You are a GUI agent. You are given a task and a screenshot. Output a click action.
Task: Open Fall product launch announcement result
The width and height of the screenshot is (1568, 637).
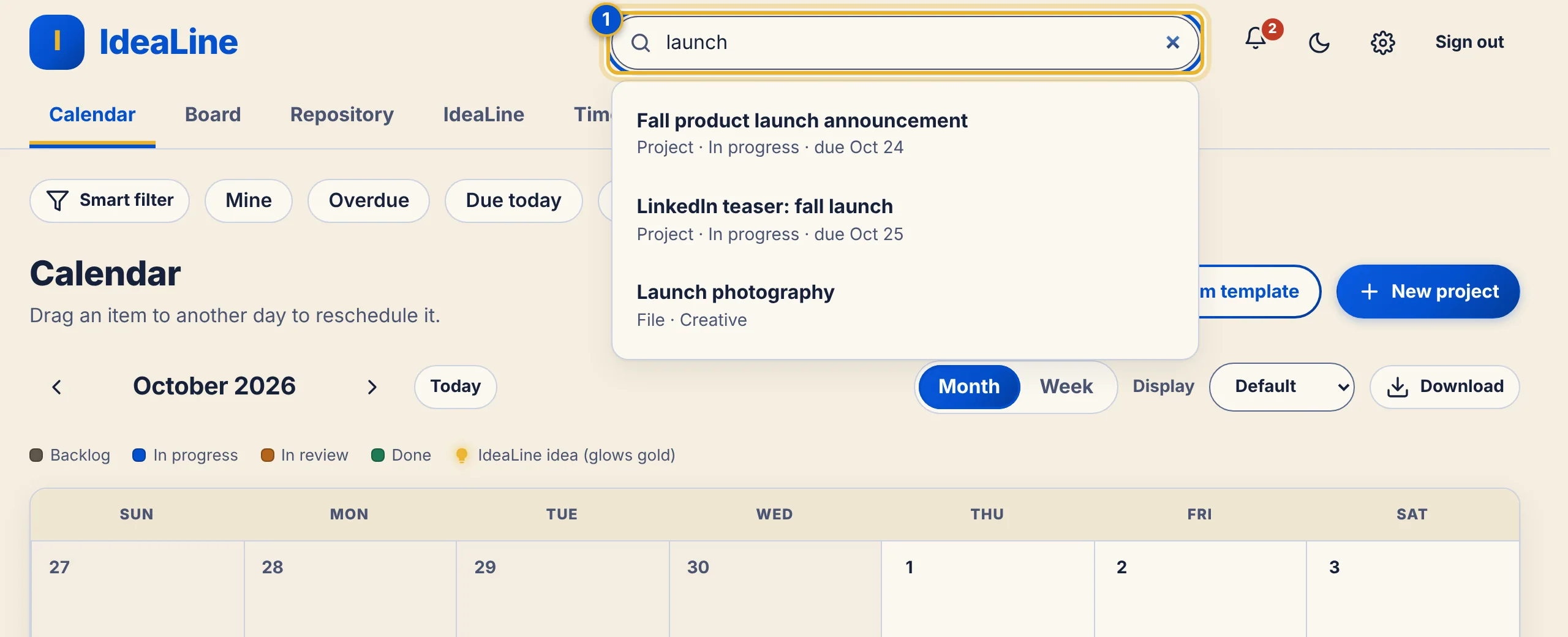(905, 133)
